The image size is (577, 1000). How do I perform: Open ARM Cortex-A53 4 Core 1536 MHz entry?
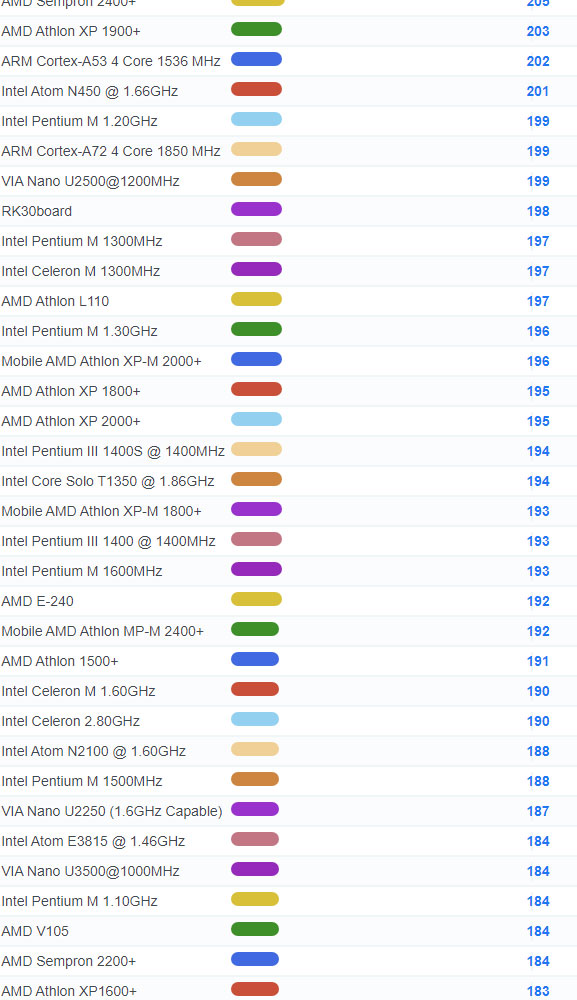click(x=111, y=61)
